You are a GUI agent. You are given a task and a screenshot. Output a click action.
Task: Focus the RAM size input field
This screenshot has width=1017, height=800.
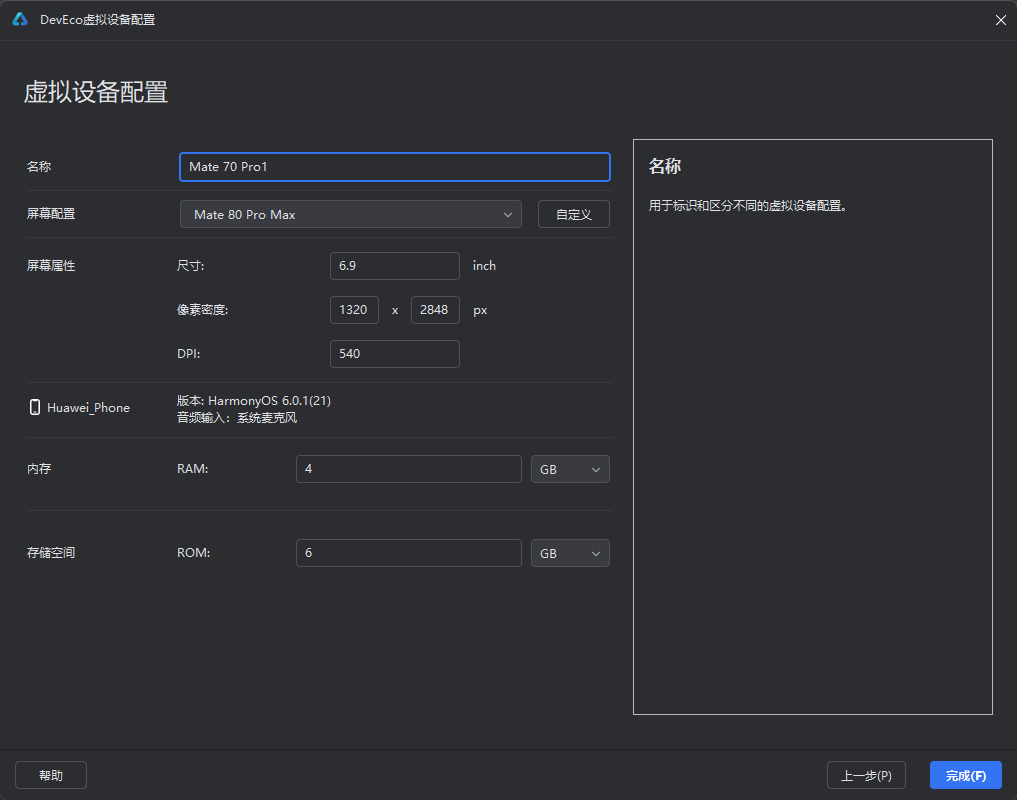tap(408, 469)
